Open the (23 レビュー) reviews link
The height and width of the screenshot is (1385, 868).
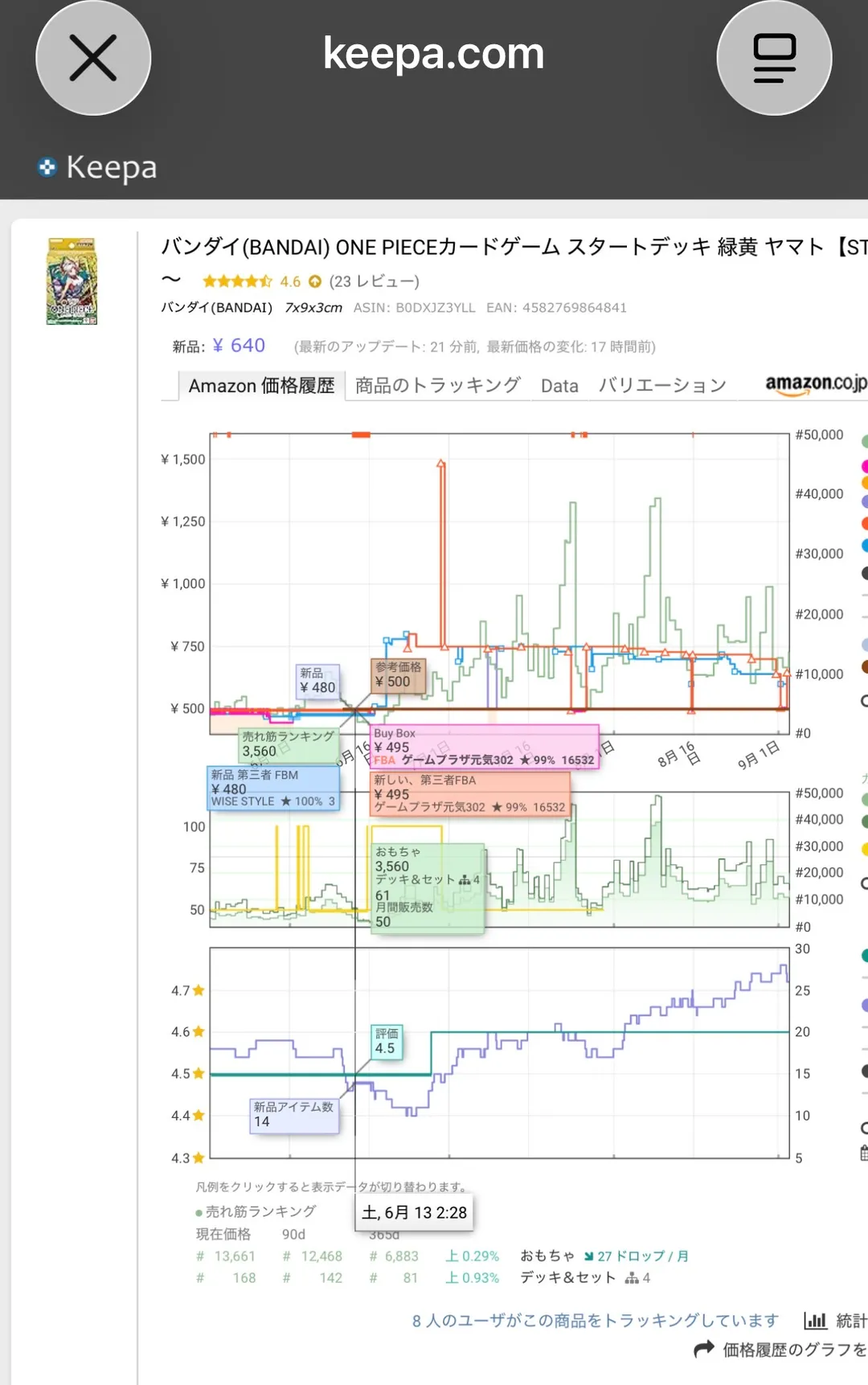pos(374,281)
